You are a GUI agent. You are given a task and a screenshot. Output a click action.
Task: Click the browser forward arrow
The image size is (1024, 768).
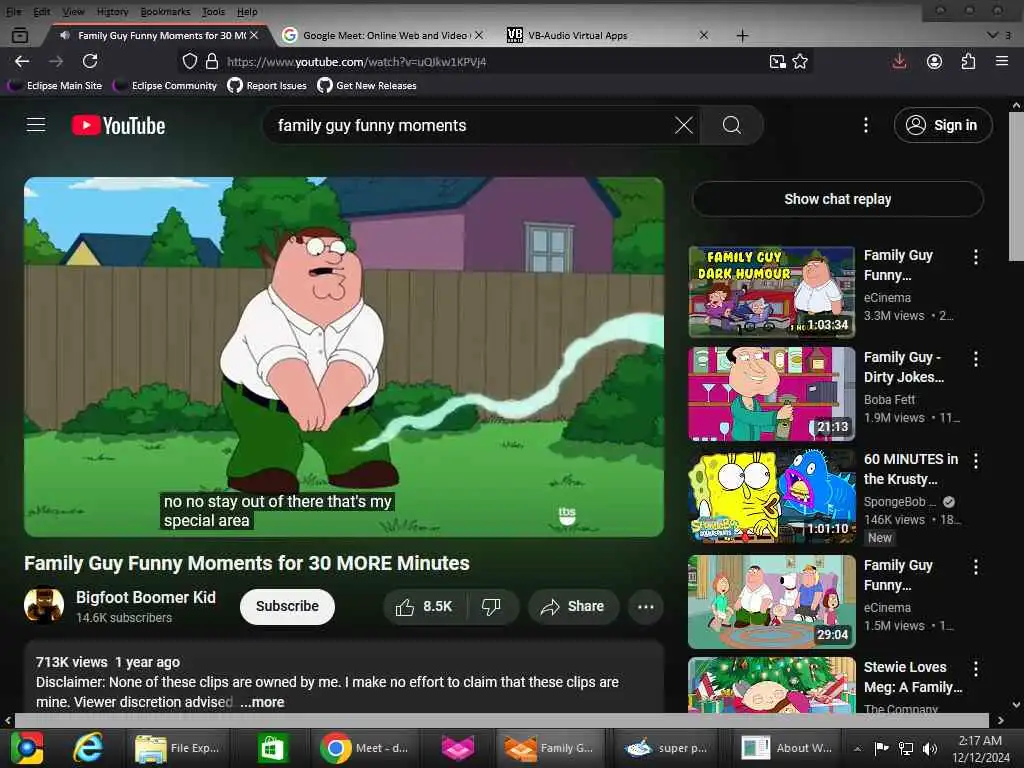56,61
